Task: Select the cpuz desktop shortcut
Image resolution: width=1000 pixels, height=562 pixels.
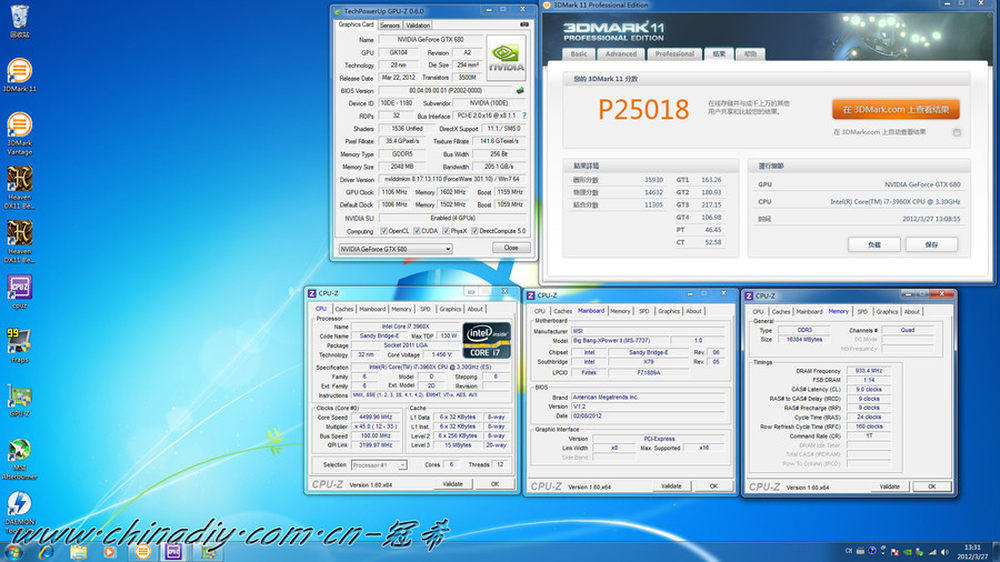Action: tap(19, 292)
